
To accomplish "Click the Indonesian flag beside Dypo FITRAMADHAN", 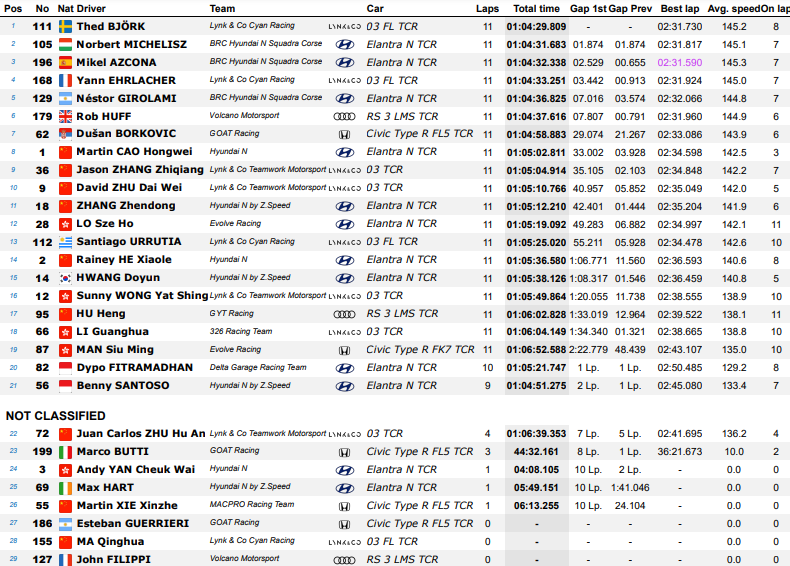I will pyautogui.click(x=65, y=368).
